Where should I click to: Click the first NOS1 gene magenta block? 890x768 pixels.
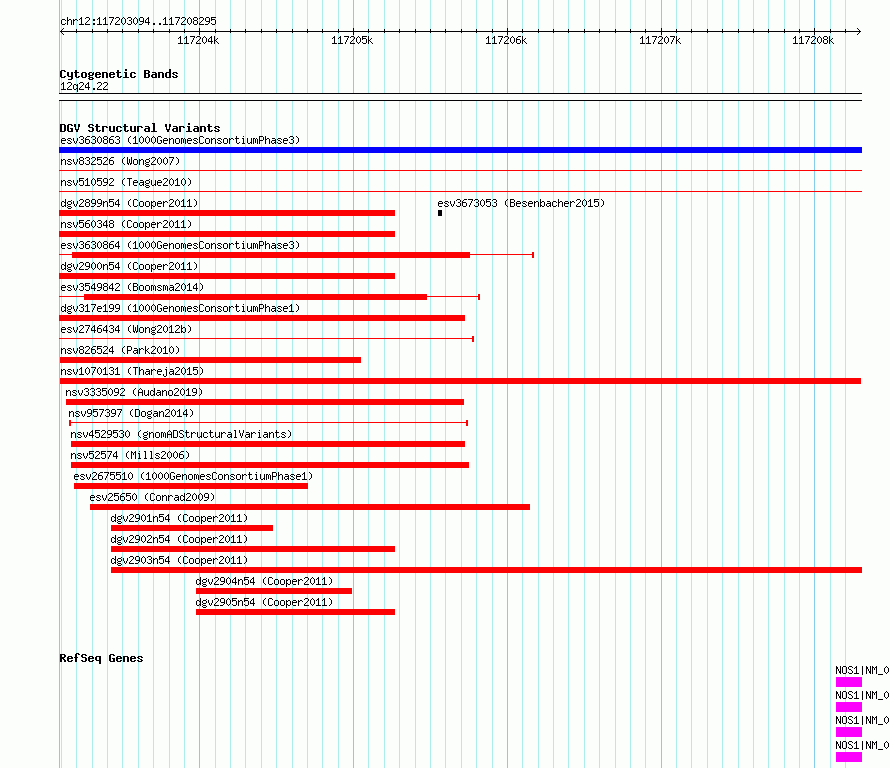coord(849,682)
